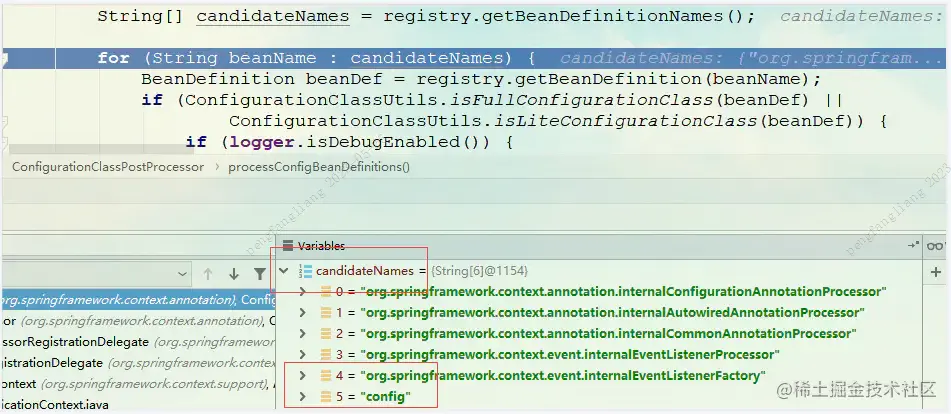Click the value "org.springframework.context.event.internalEventListenerProcessor"
The width and height of the screenshot is (951, 414).
coord(570,354)
